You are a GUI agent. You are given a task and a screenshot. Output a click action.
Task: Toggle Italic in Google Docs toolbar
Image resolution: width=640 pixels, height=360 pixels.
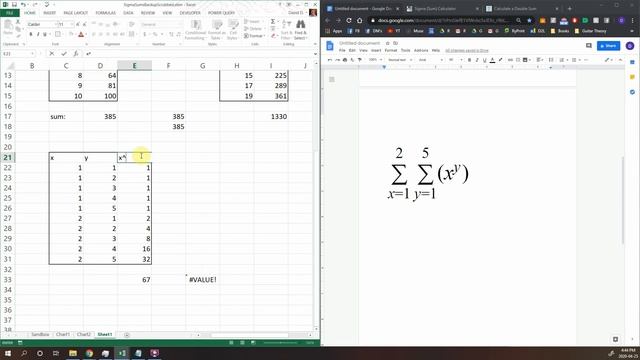point(477,60)
